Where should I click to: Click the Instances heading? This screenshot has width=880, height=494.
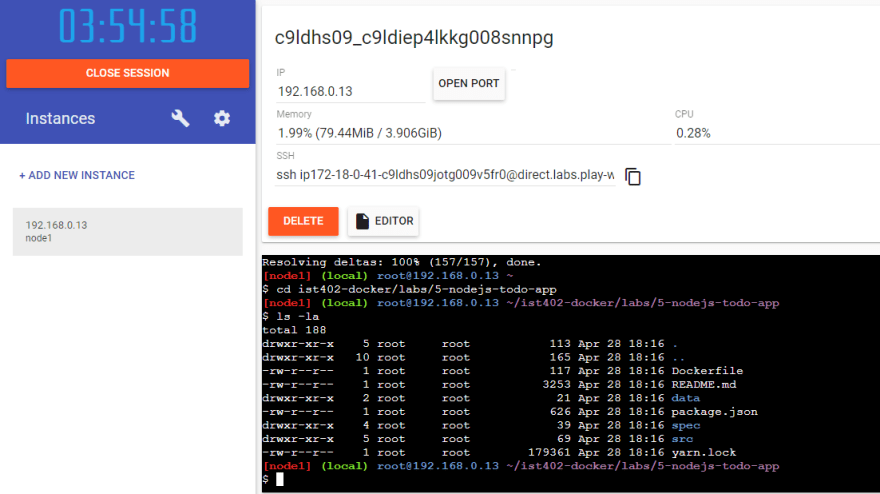tap(60, 118)
